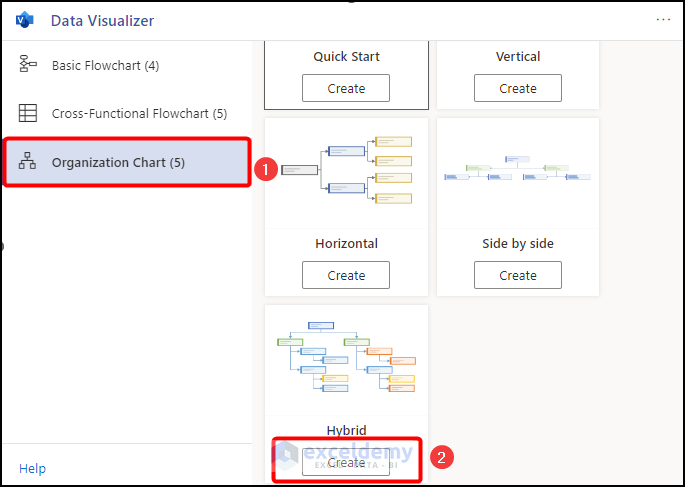The image size is (685, 487).
Task: Click the Cross-Functional Flowchart table icon
Action: 28,113
